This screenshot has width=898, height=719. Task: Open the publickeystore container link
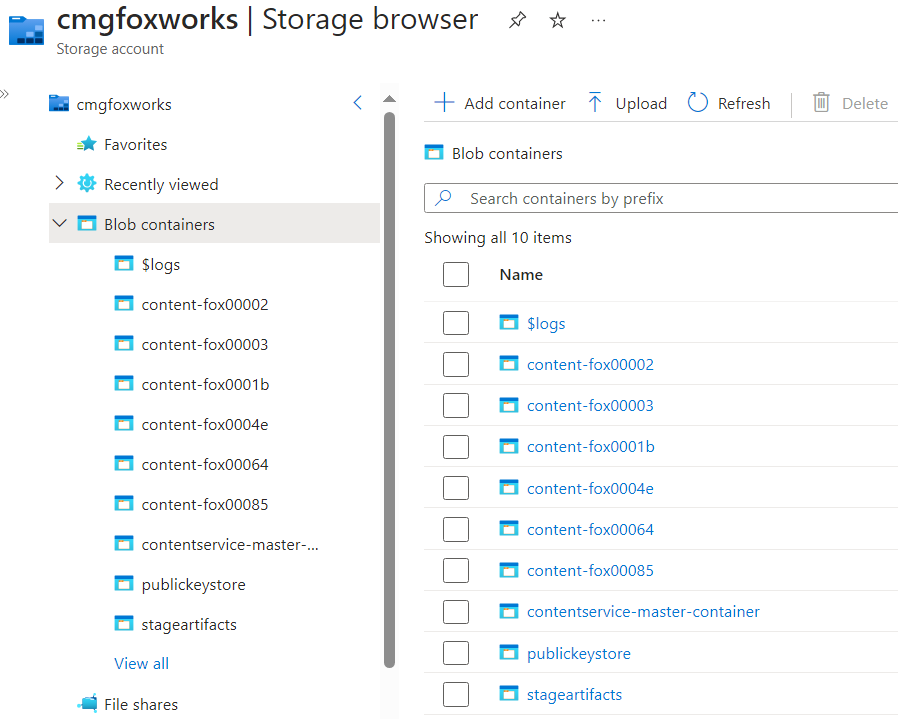pyautogui.click(x=579, y=654)
